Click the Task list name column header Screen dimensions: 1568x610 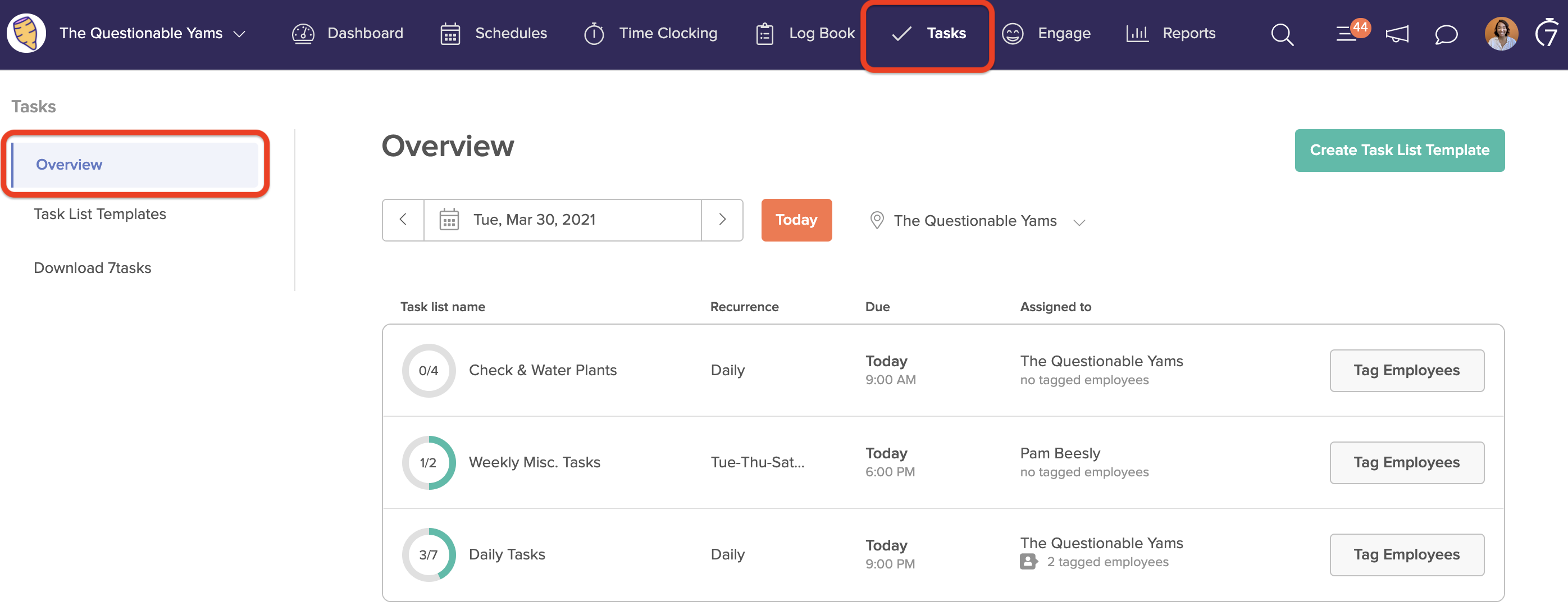443,307
